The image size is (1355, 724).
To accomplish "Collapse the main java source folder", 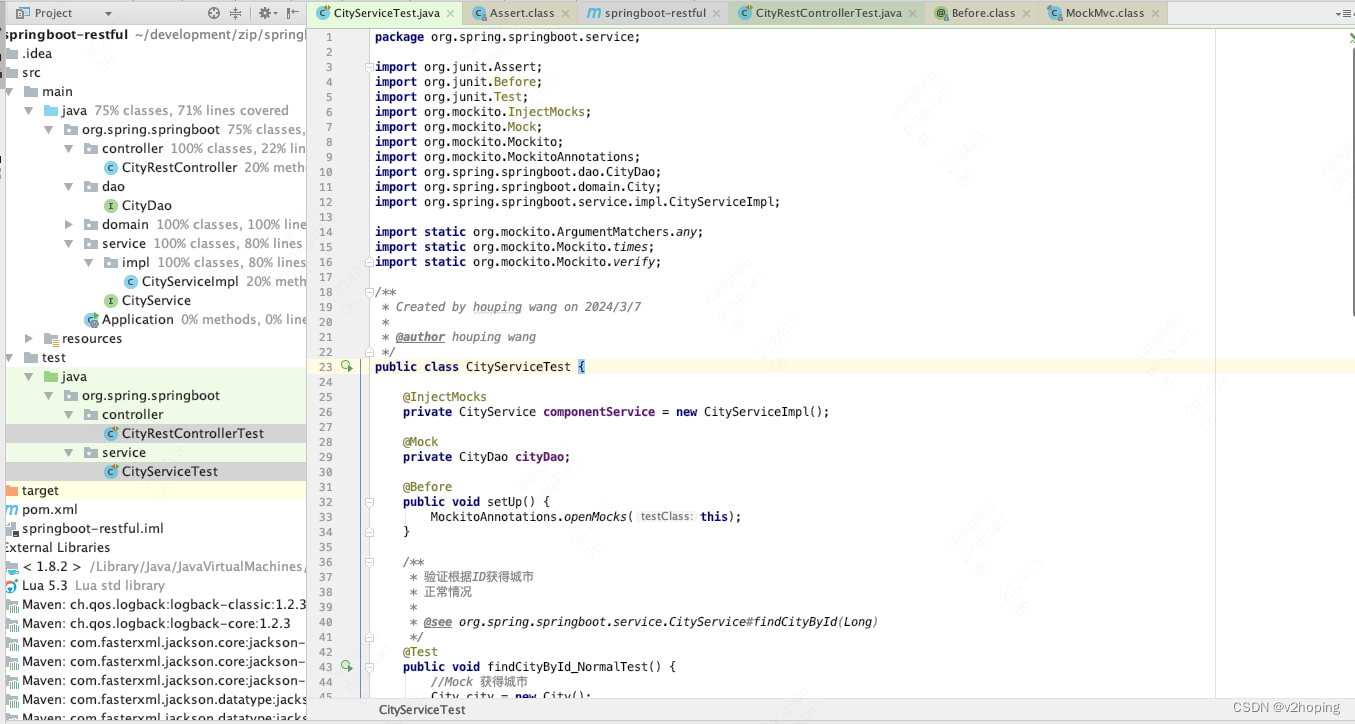I will tap(30, 111).
